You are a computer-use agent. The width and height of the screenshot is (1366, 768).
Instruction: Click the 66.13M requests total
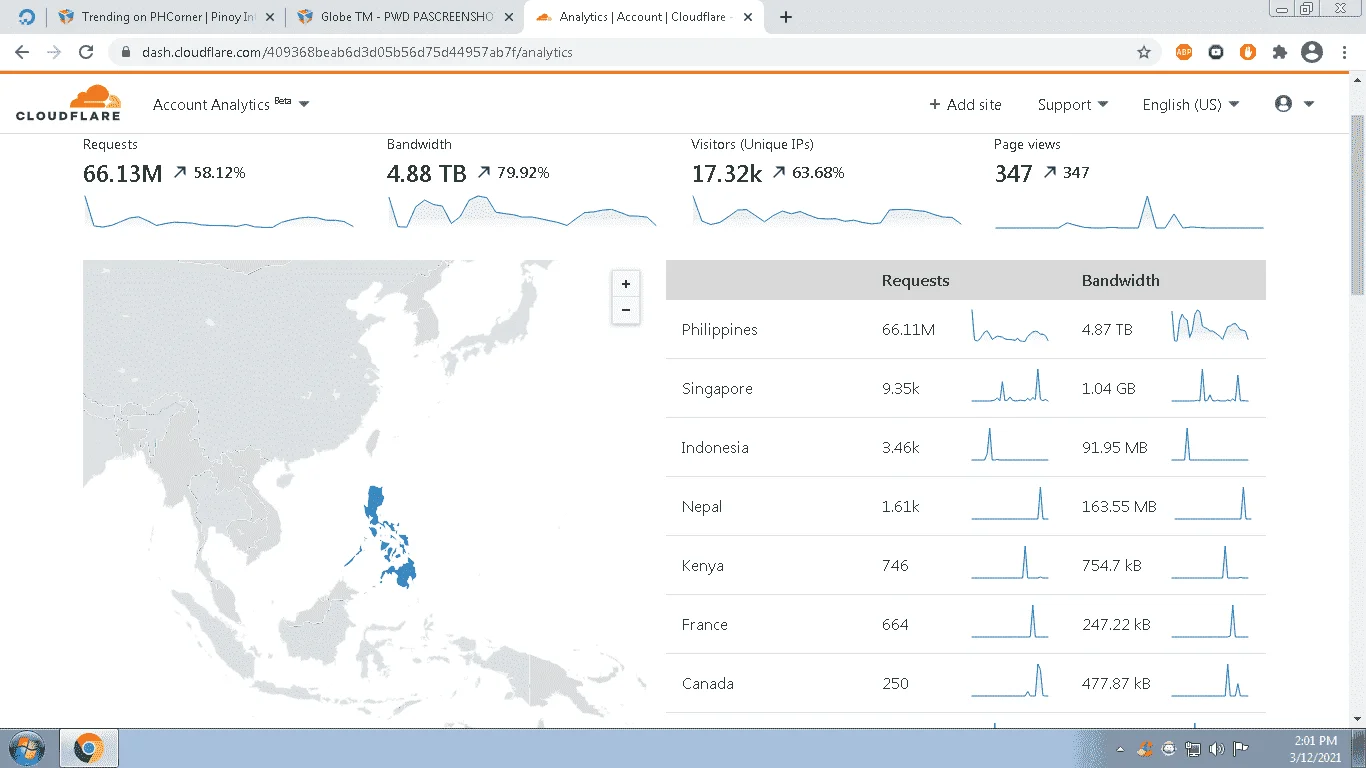123,174
